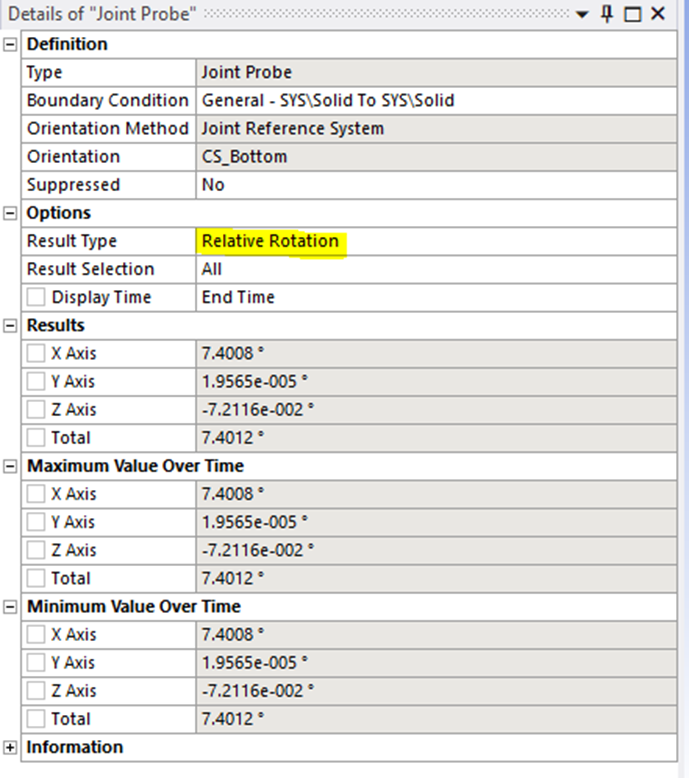Collapse Minimum Value Over Time section
The image size is (689, 778).
(11, 607)
